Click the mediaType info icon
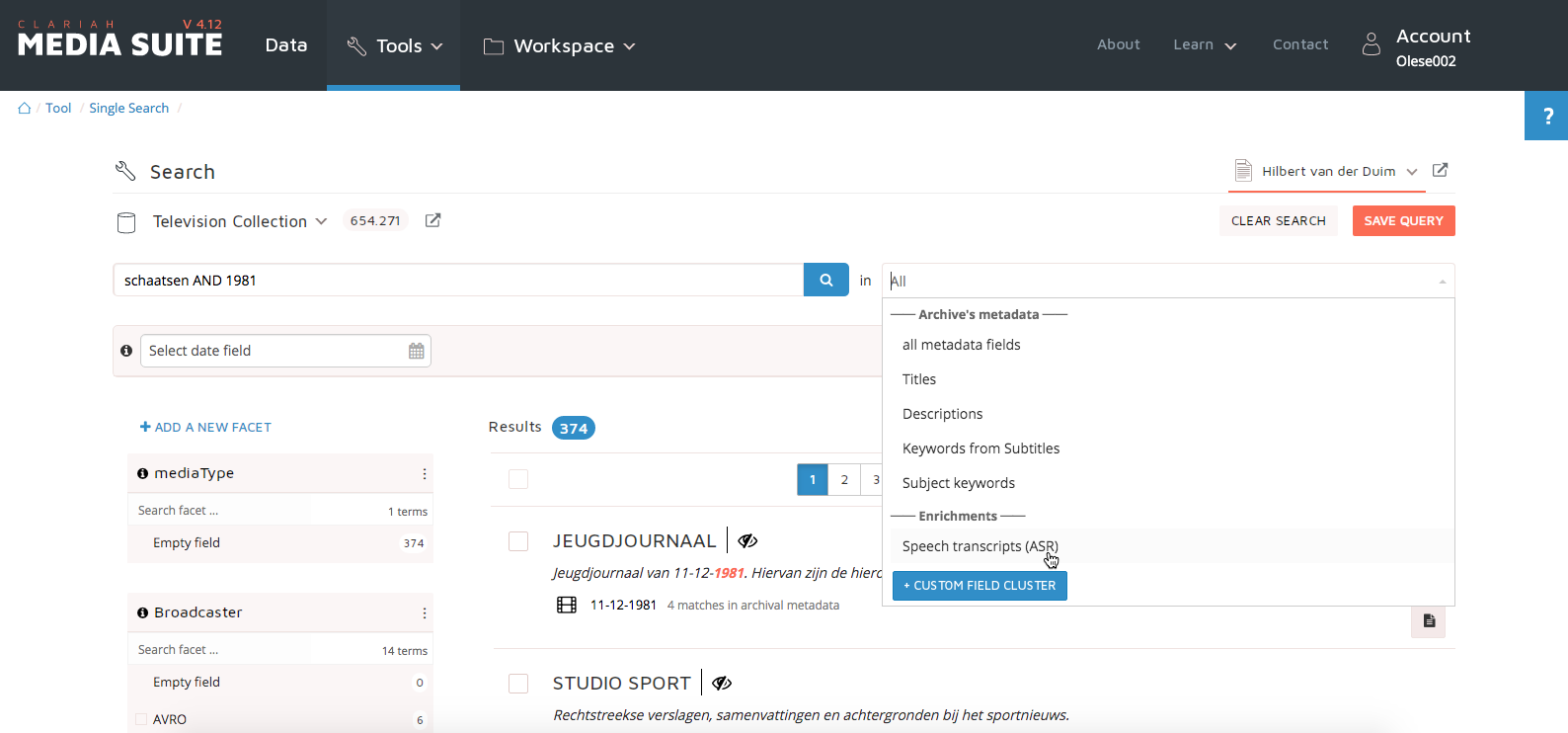Image resolution: width=1568 pixels, height=733 pixels. pos(143,474)
